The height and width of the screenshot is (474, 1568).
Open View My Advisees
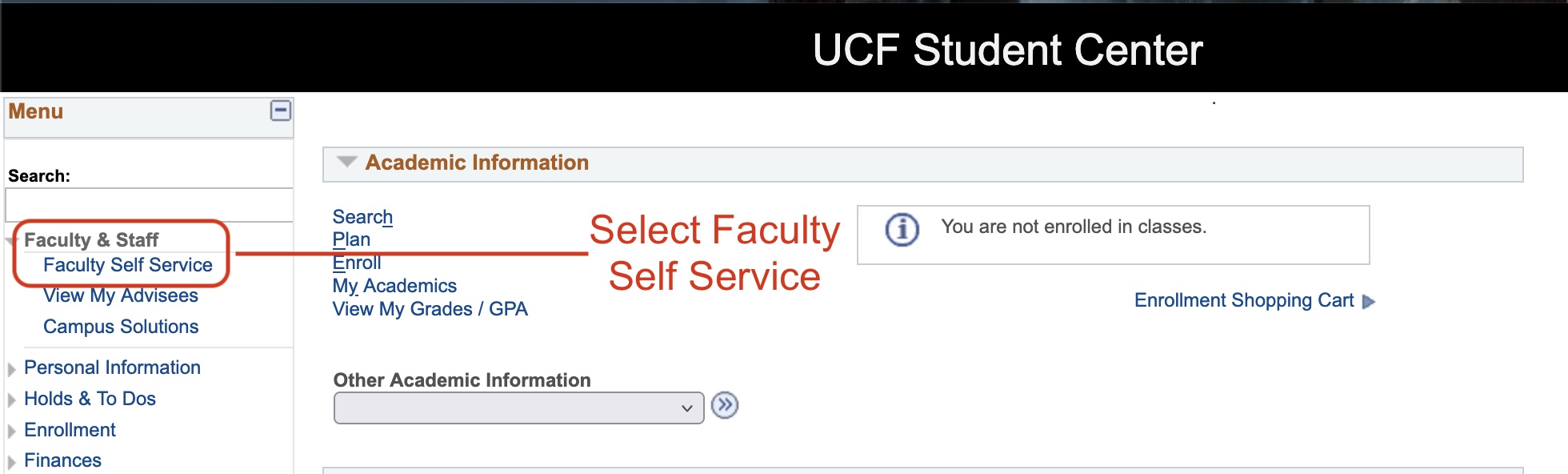120,295
